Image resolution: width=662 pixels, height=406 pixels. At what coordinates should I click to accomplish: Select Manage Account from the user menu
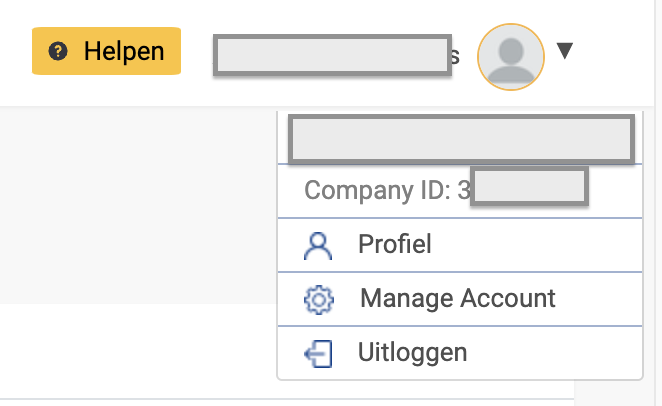pyautogui.click(x=457, y=299)
